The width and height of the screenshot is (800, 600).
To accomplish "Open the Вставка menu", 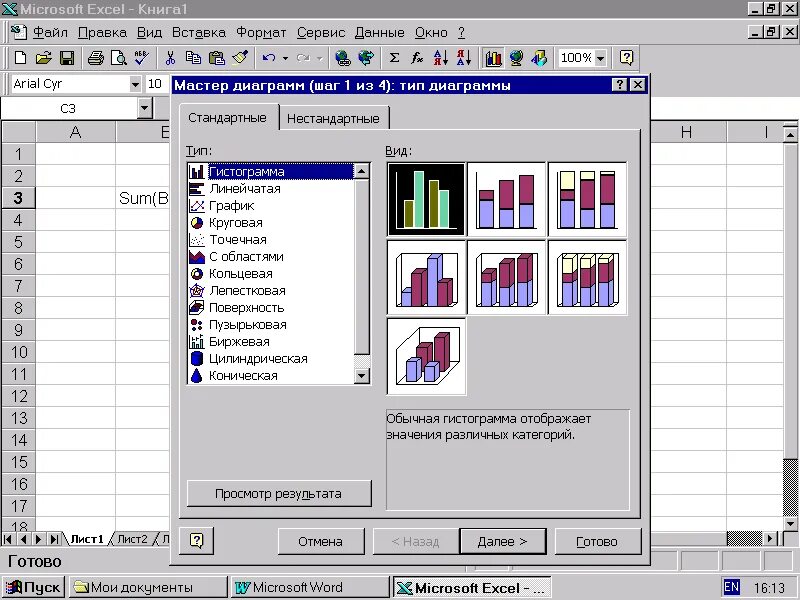I will [198, 33].
